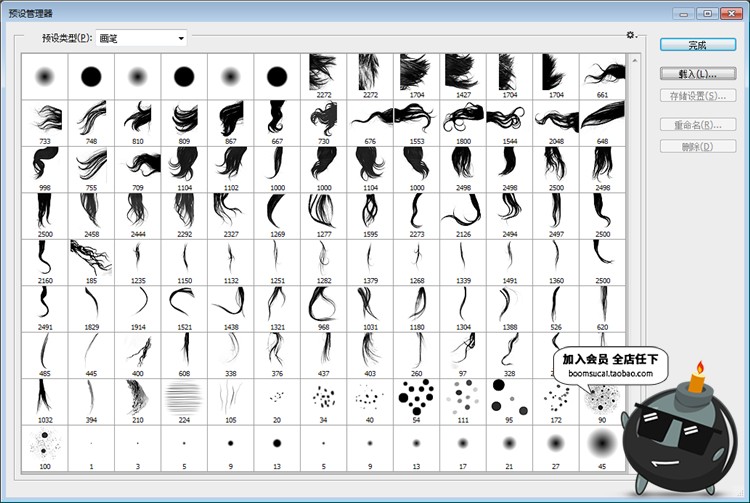Click the 重命名 (Rename) button

pyautogui.click(x=697, y=126)
